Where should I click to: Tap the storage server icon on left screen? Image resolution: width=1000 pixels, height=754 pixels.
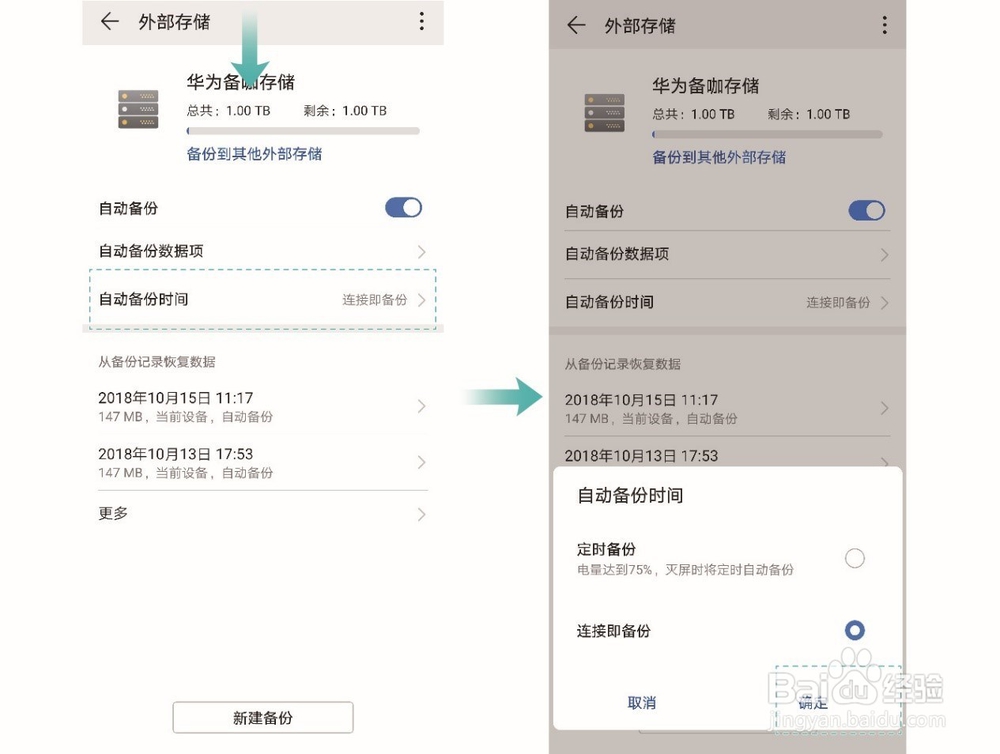(x=138, y=109)
